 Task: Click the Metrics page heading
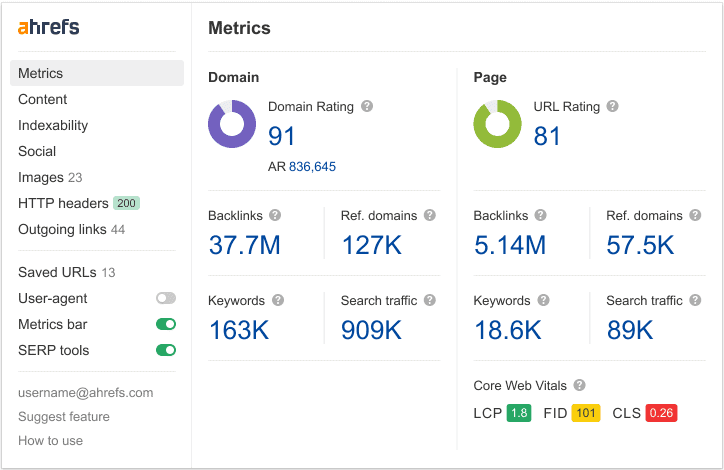coord(239,28)
